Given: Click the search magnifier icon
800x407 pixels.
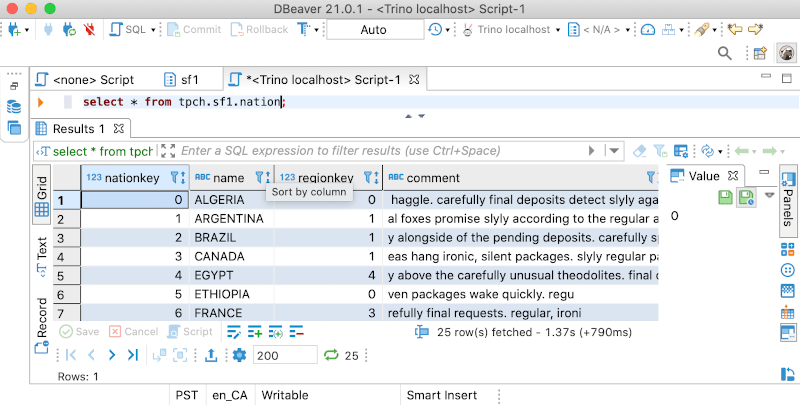Looking at the screenshot, I should [725, 53].
